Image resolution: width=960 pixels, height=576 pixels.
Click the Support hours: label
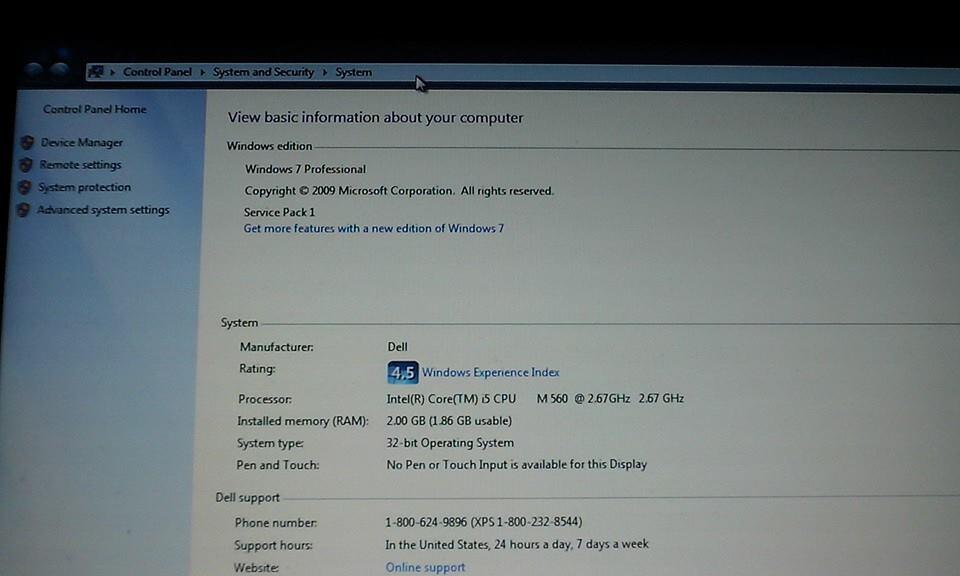[273, 545]
